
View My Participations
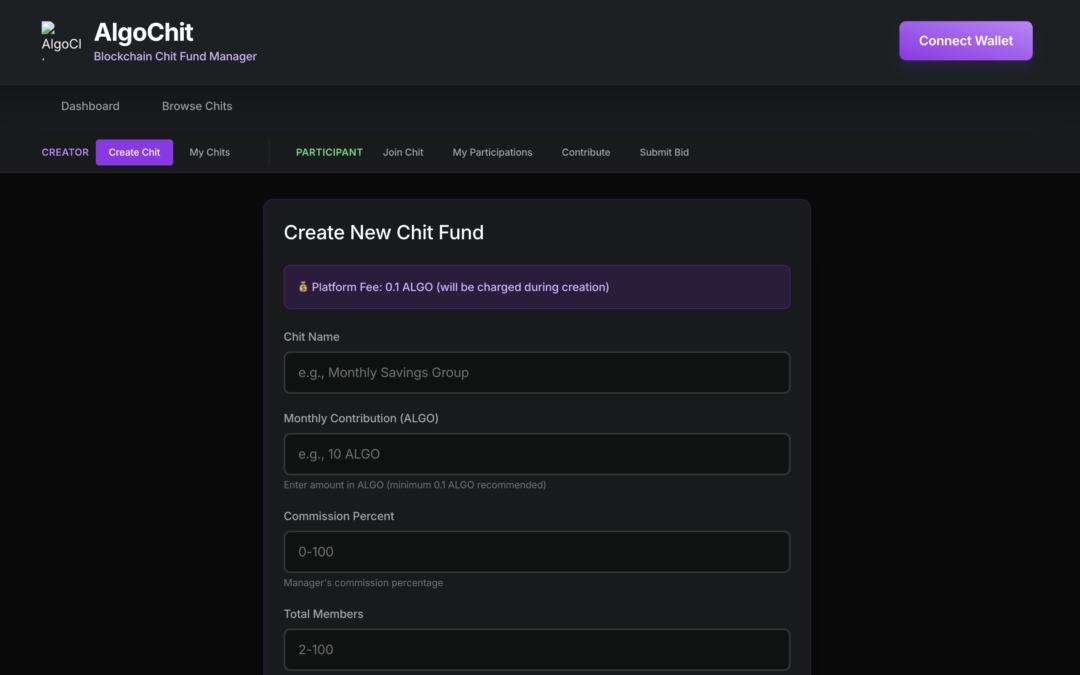(492, 152)
